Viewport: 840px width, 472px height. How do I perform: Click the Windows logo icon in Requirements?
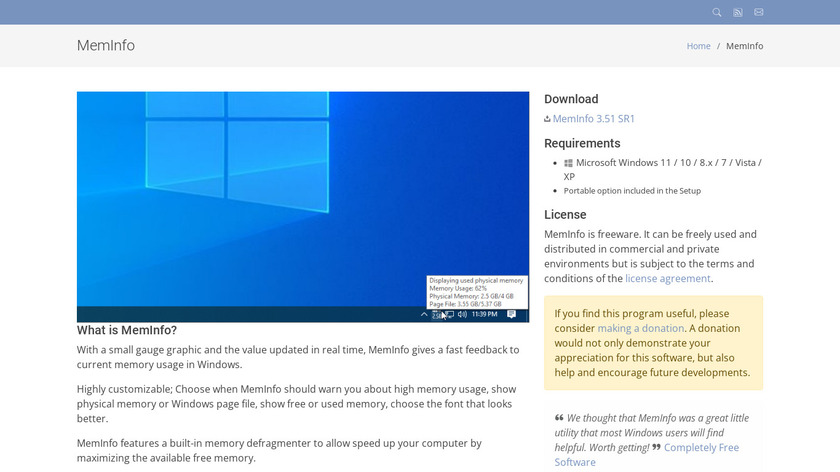click(x=568, y=163)
